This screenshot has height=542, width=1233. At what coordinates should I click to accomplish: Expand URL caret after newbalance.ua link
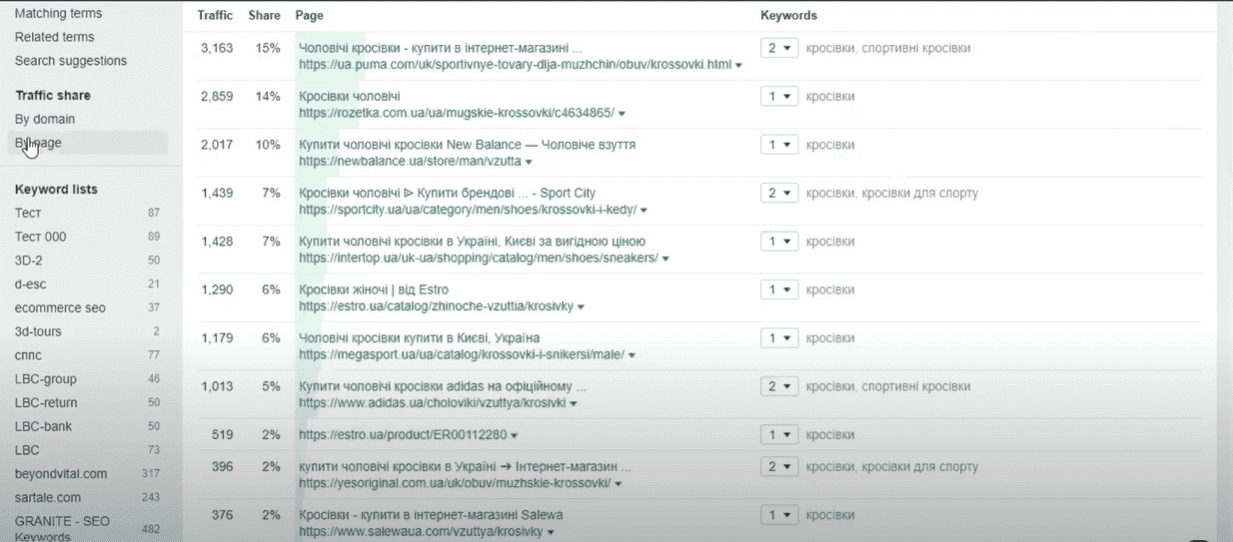pos(529,161)
